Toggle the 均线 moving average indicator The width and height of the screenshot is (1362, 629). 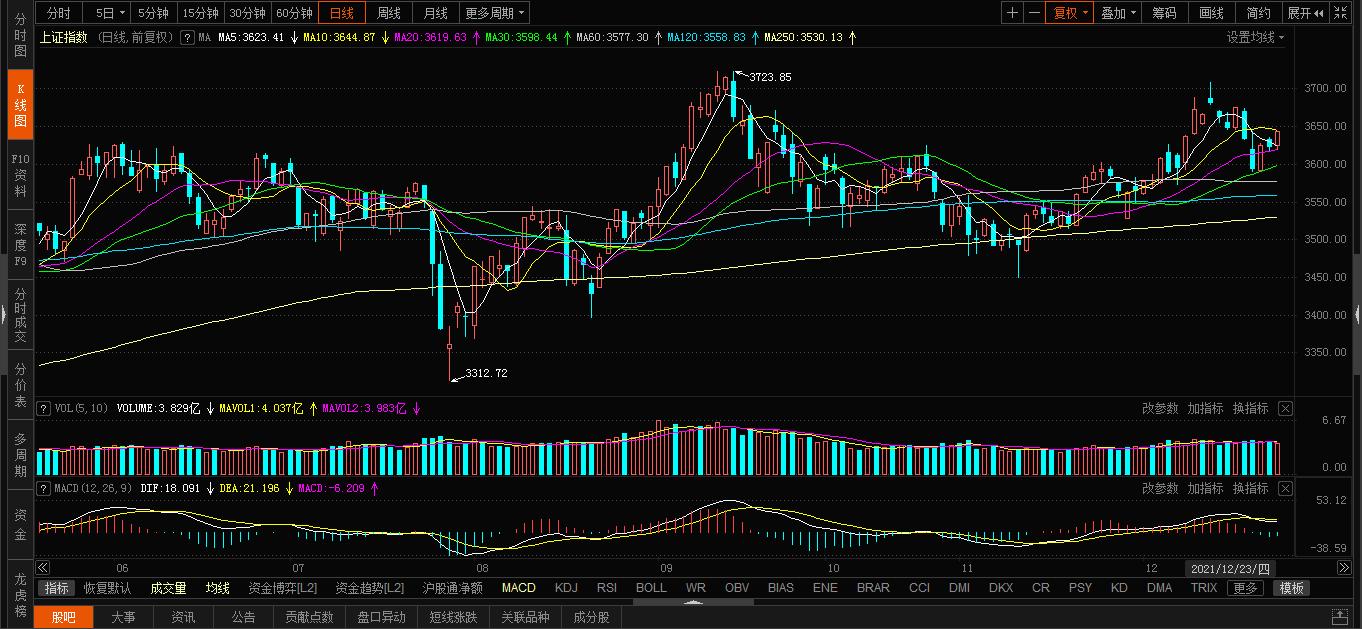click(218, 588)
